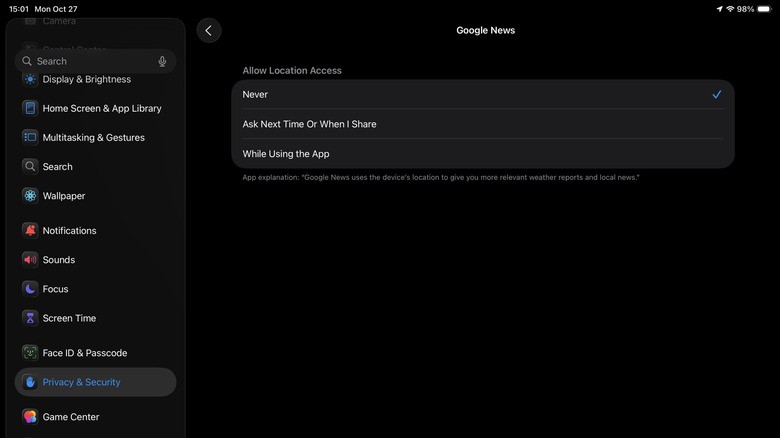Tap the Wallpaper flower icon

click(30, 196)
